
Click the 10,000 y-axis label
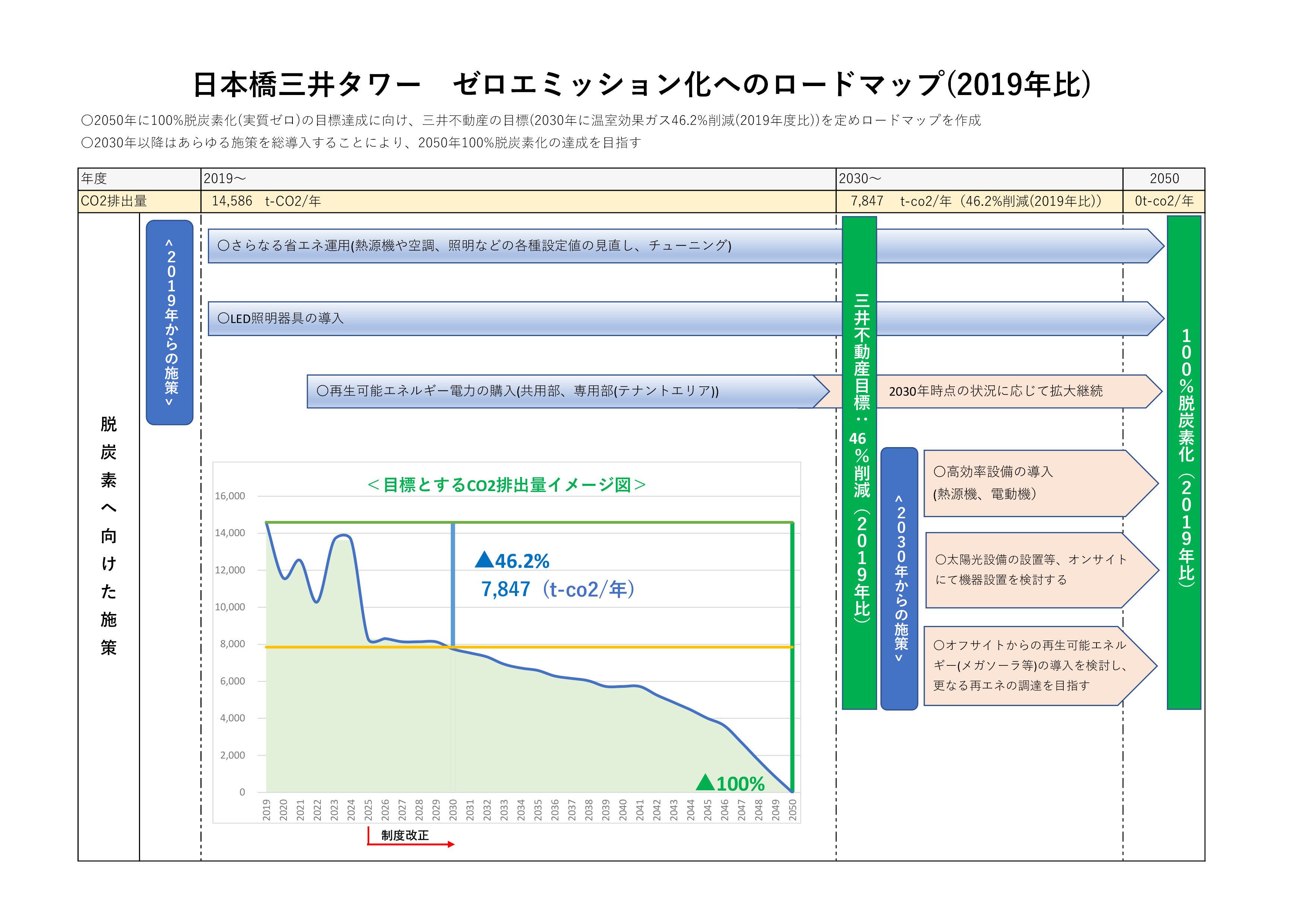230,607
